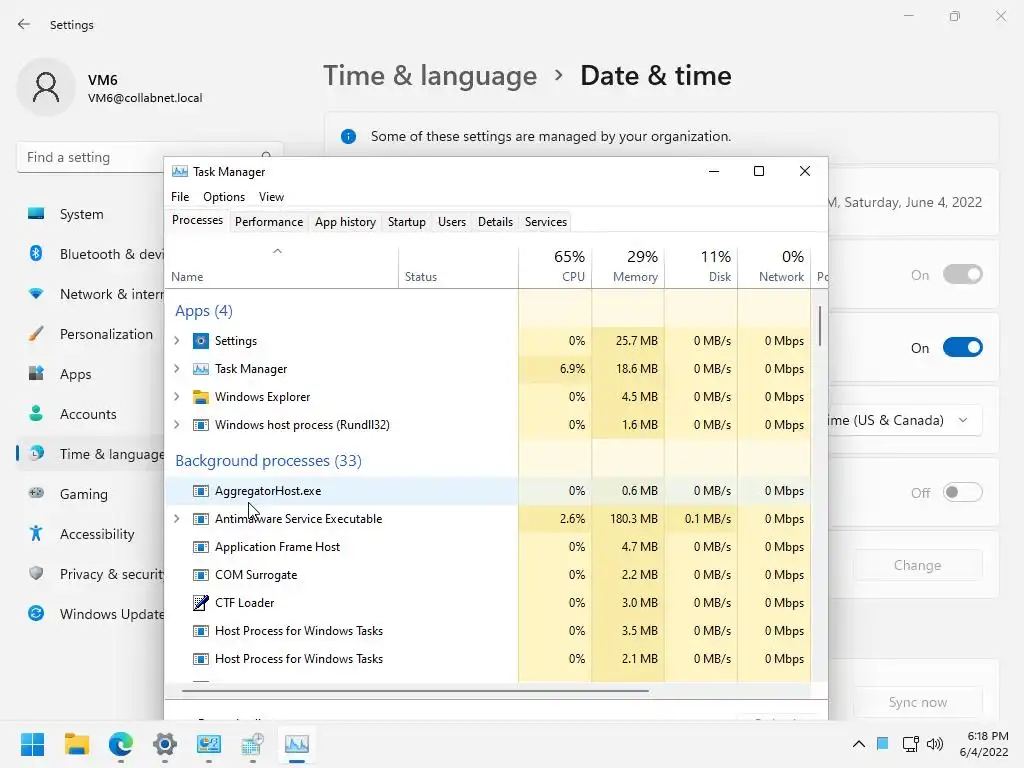The height and width of the screenshot is (768, 1024).
Task: Open the File menu in Task Manager
Action: pos(180,197)
